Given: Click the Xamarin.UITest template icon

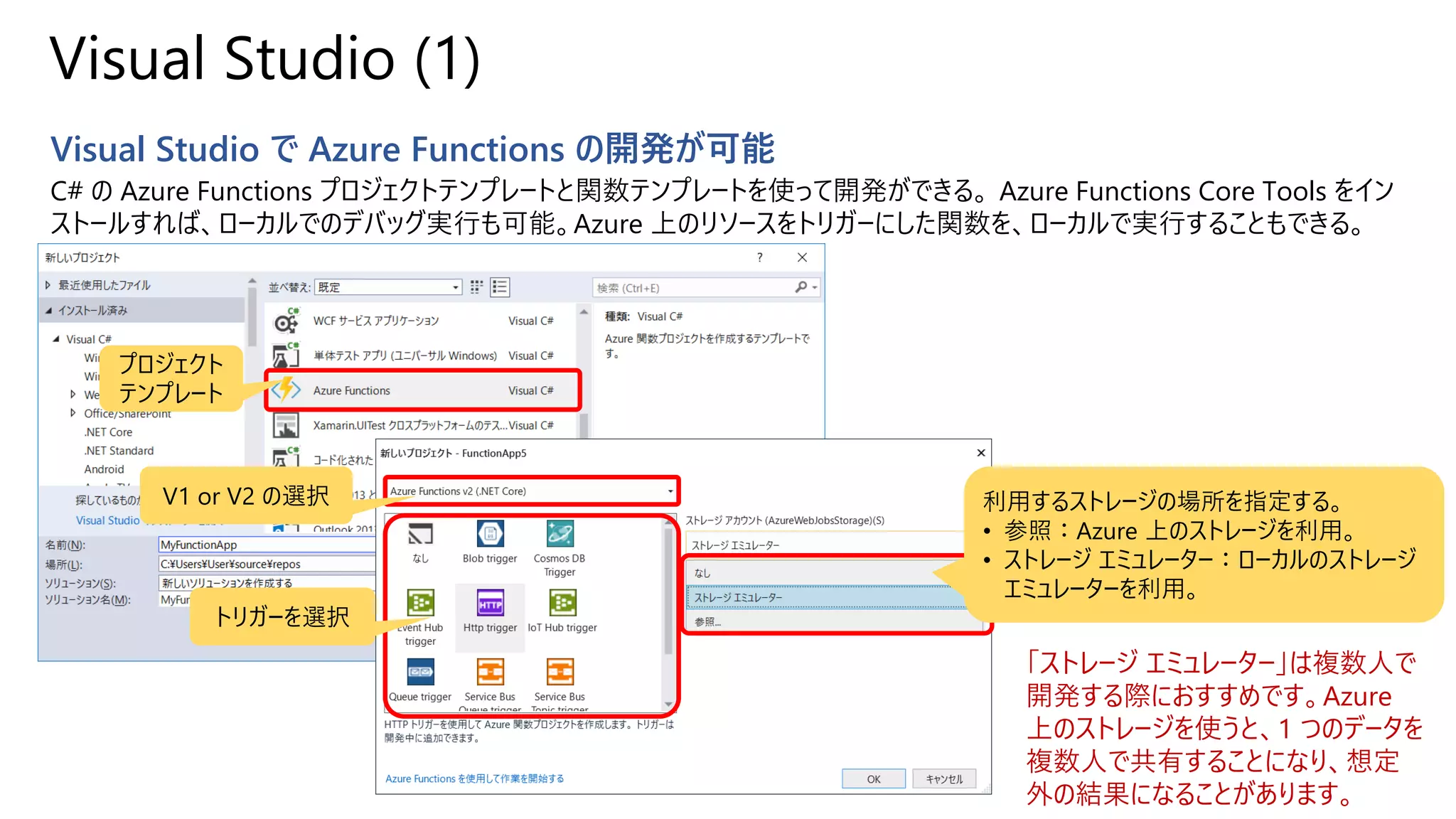Looking at the screenshot, I should [286, 425].
